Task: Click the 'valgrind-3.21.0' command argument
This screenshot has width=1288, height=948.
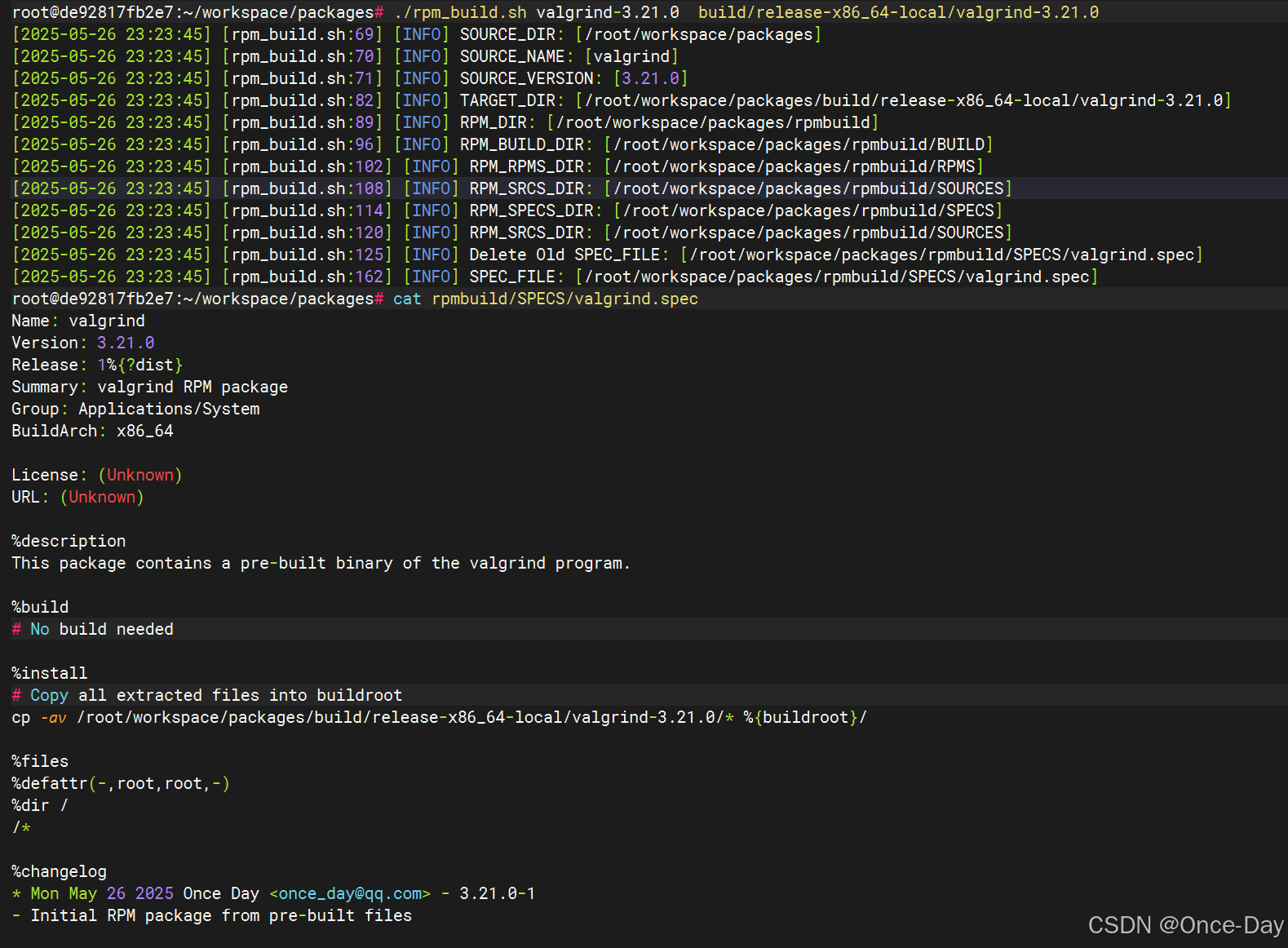Action: point(608,12)
